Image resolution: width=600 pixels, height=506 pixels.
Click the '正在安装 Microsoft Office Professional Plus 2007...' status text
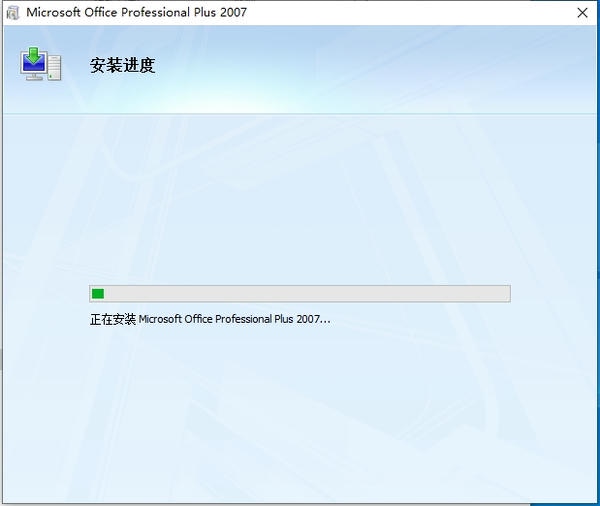[x=210, y=319]
